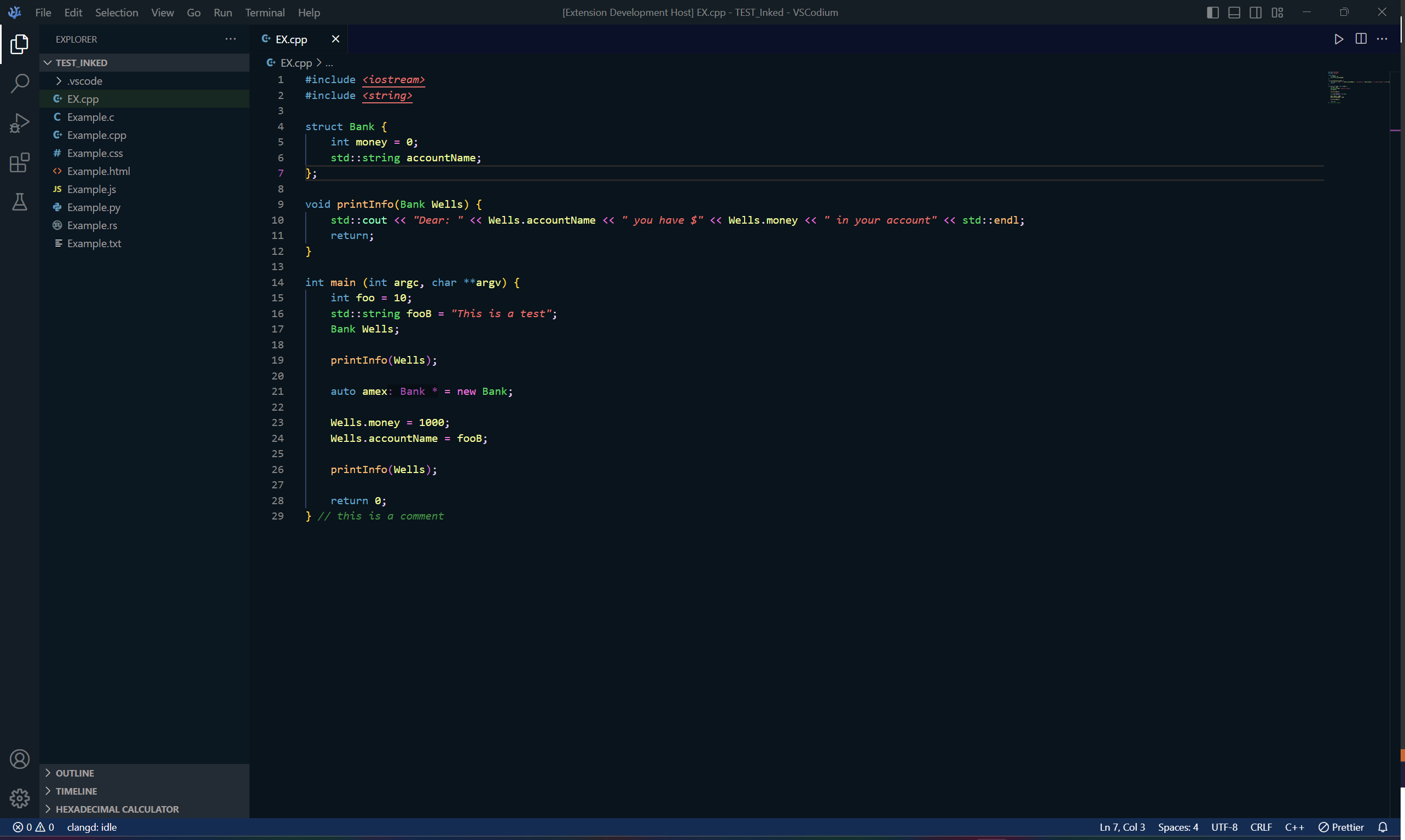
Task: Open the Explorer view in activity bar
Action: 19,44
